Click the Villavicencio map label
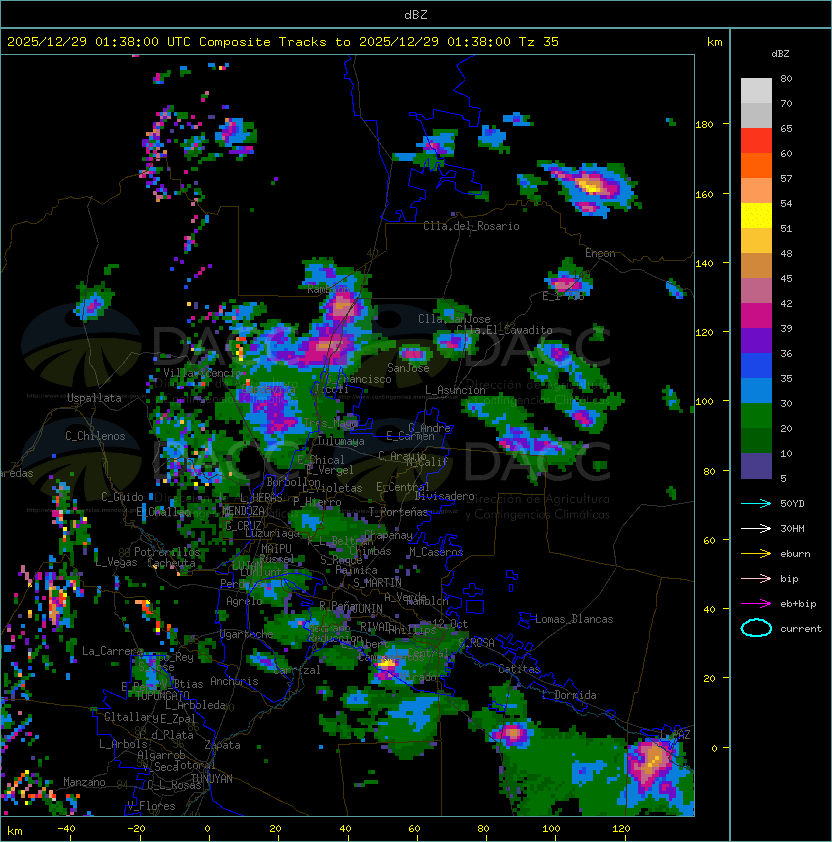 202,373
